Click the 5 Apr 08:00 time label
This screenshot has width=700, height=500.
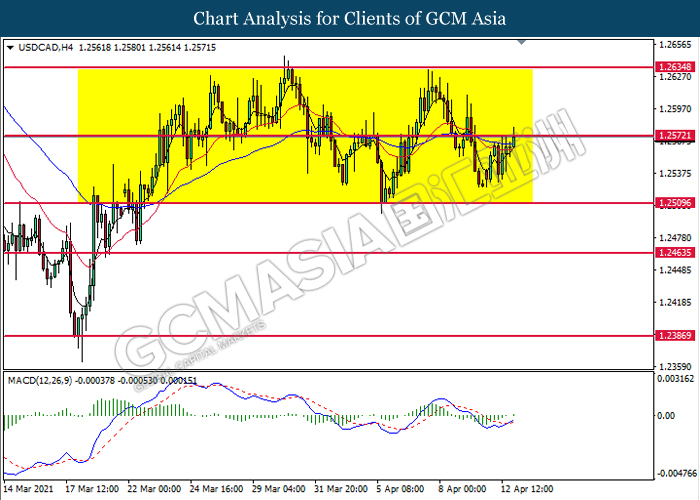(400, 489)
